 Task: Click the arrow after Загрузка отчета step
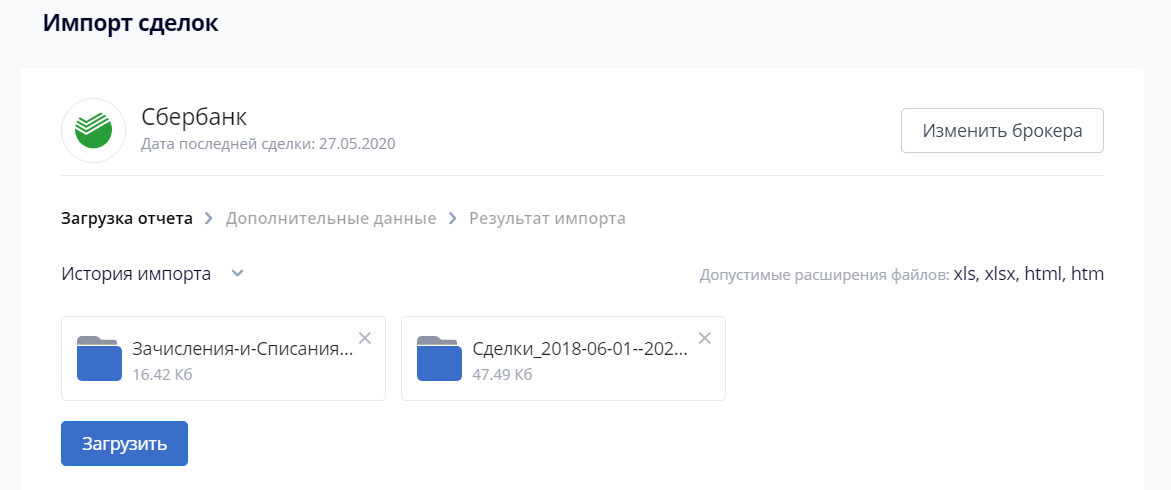click(209, 218)
